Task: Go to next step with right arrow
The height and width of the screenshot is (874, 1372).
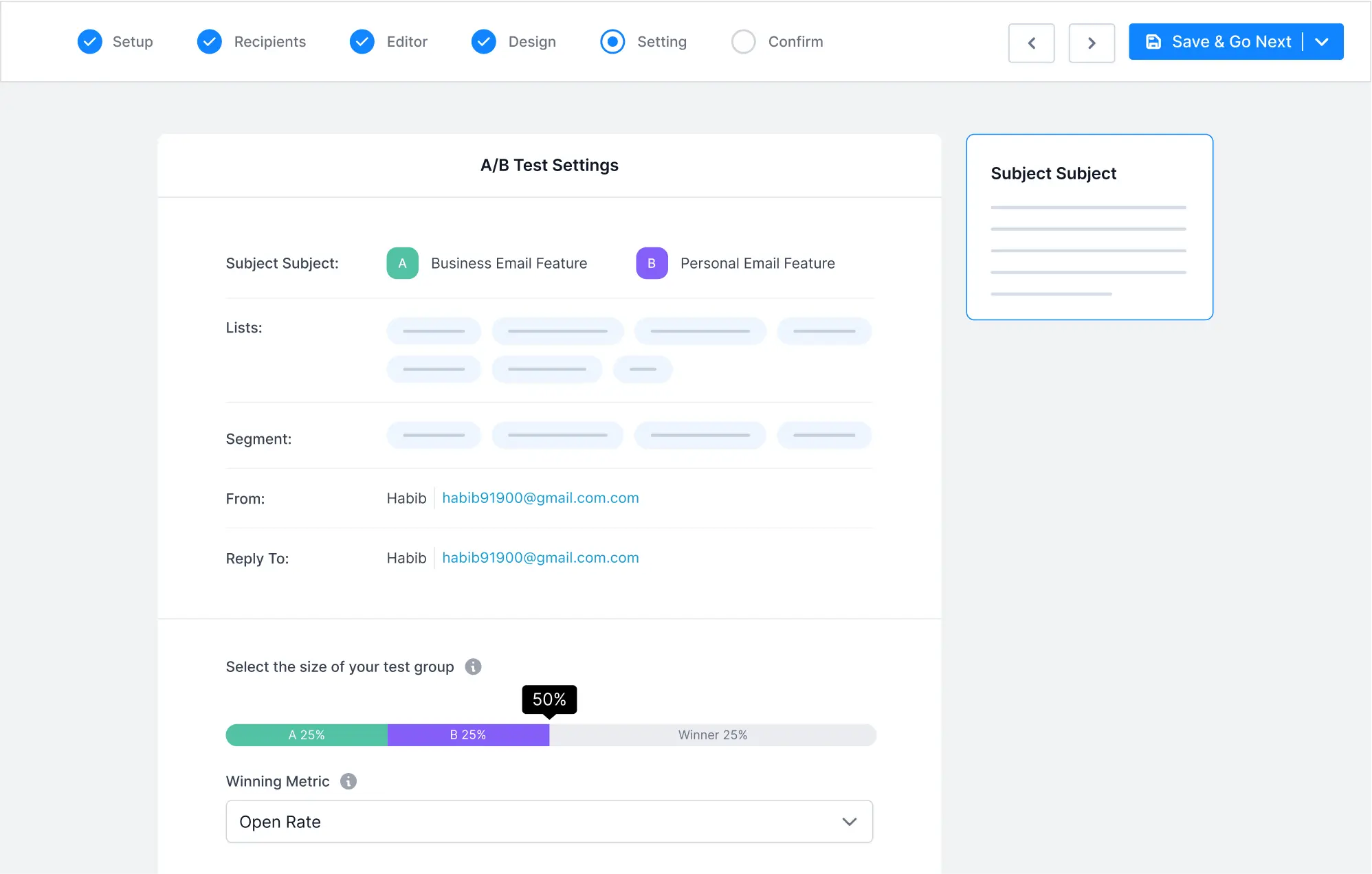Action: point(1092,43)
